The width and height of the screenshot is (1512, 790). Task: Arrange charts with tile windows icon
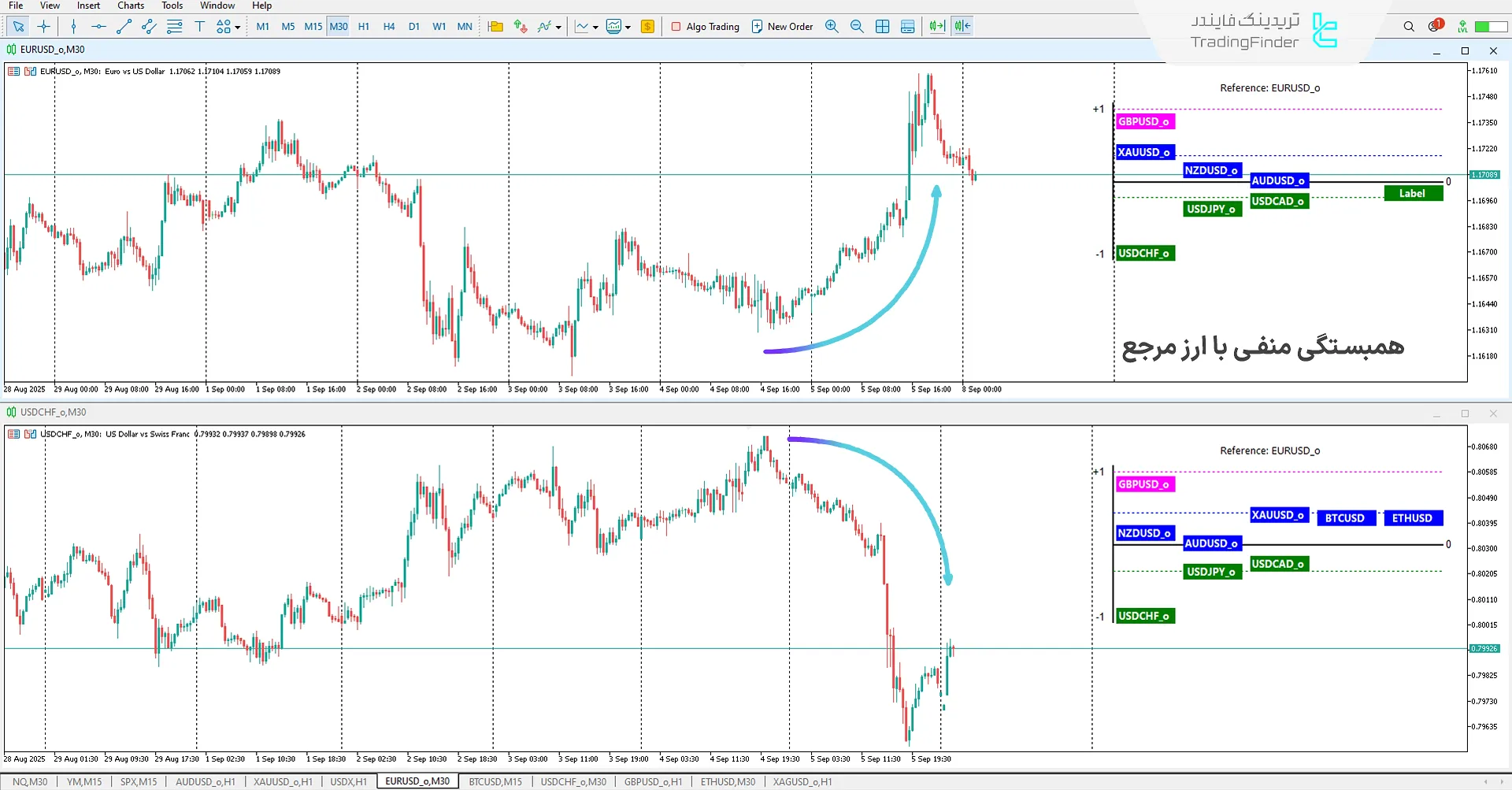[x=882, y=27]
